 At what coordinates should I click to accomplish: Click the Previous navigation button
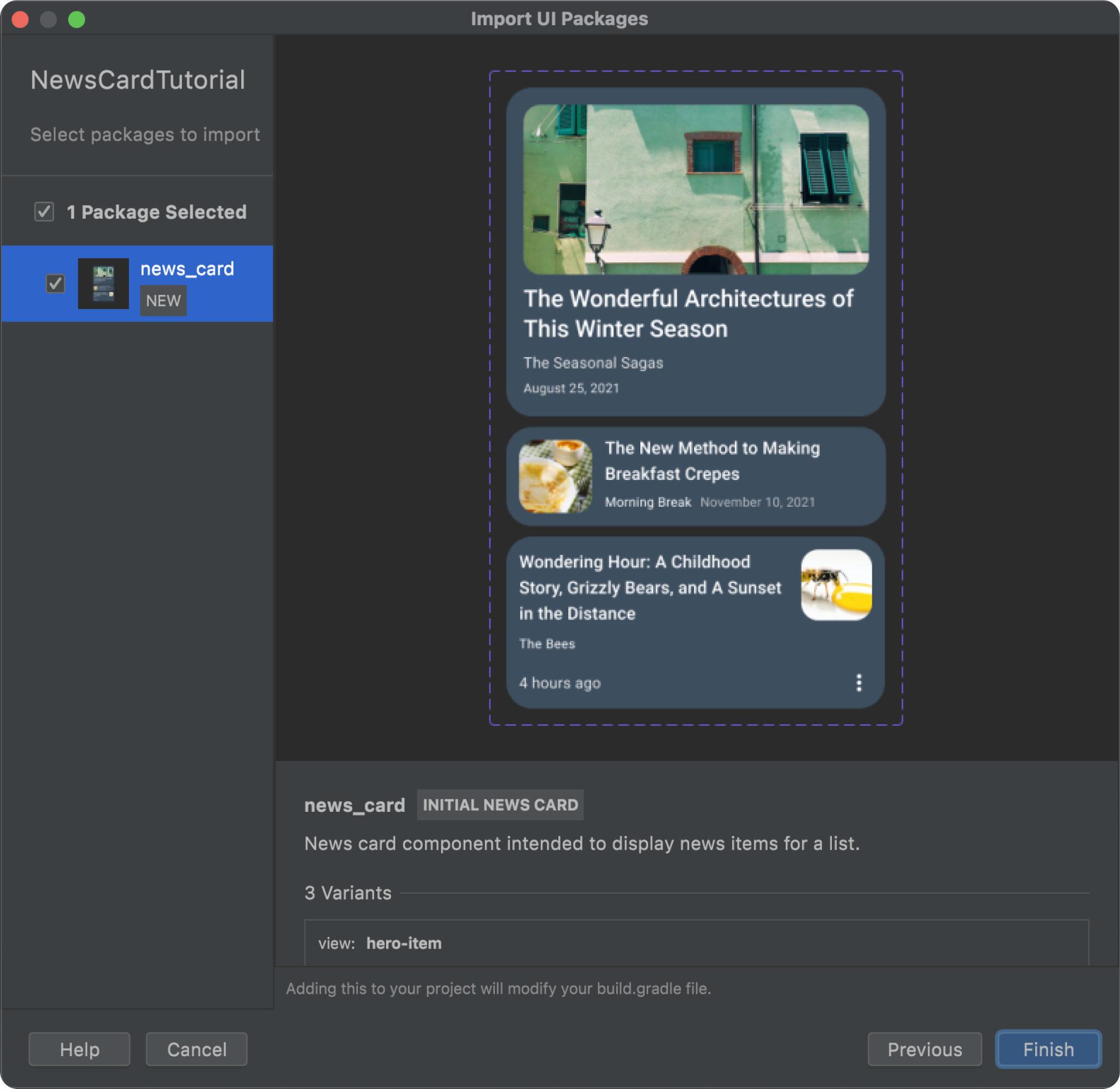coord(924,1049)
